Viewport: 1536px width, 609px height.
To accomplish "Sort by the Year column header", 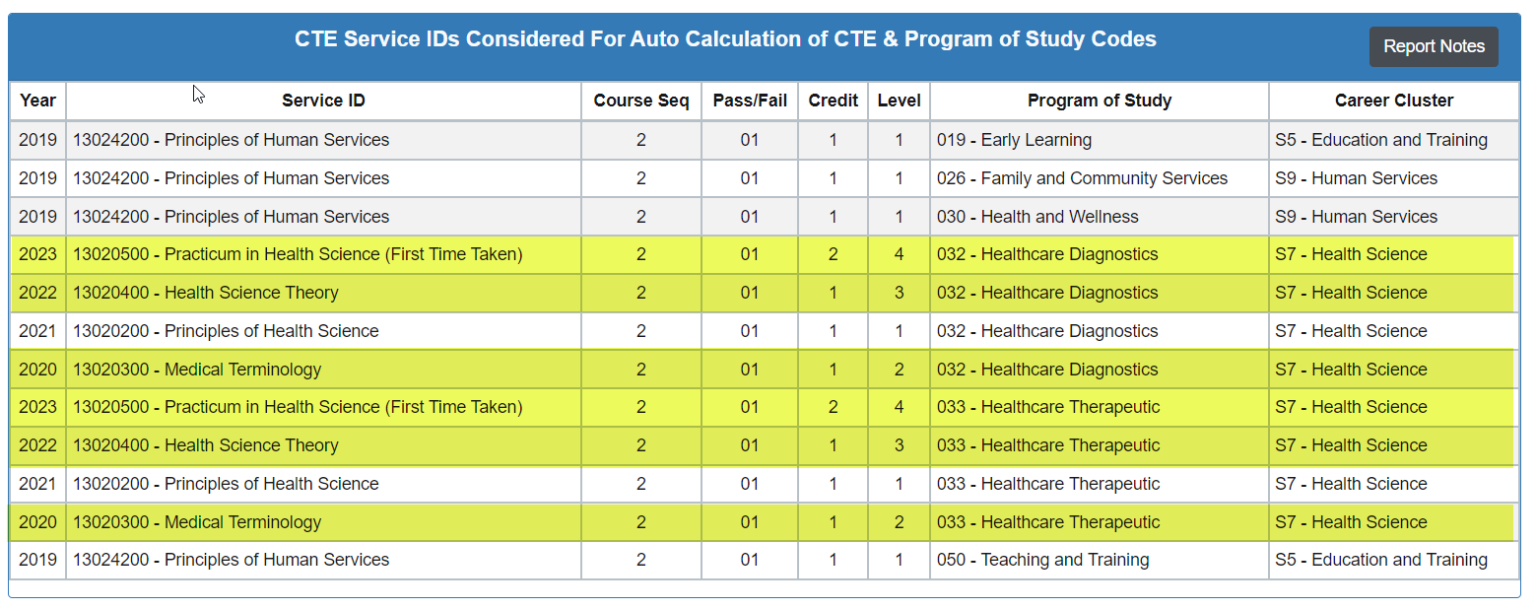I will pyautogui.click(x=37, y=100).
